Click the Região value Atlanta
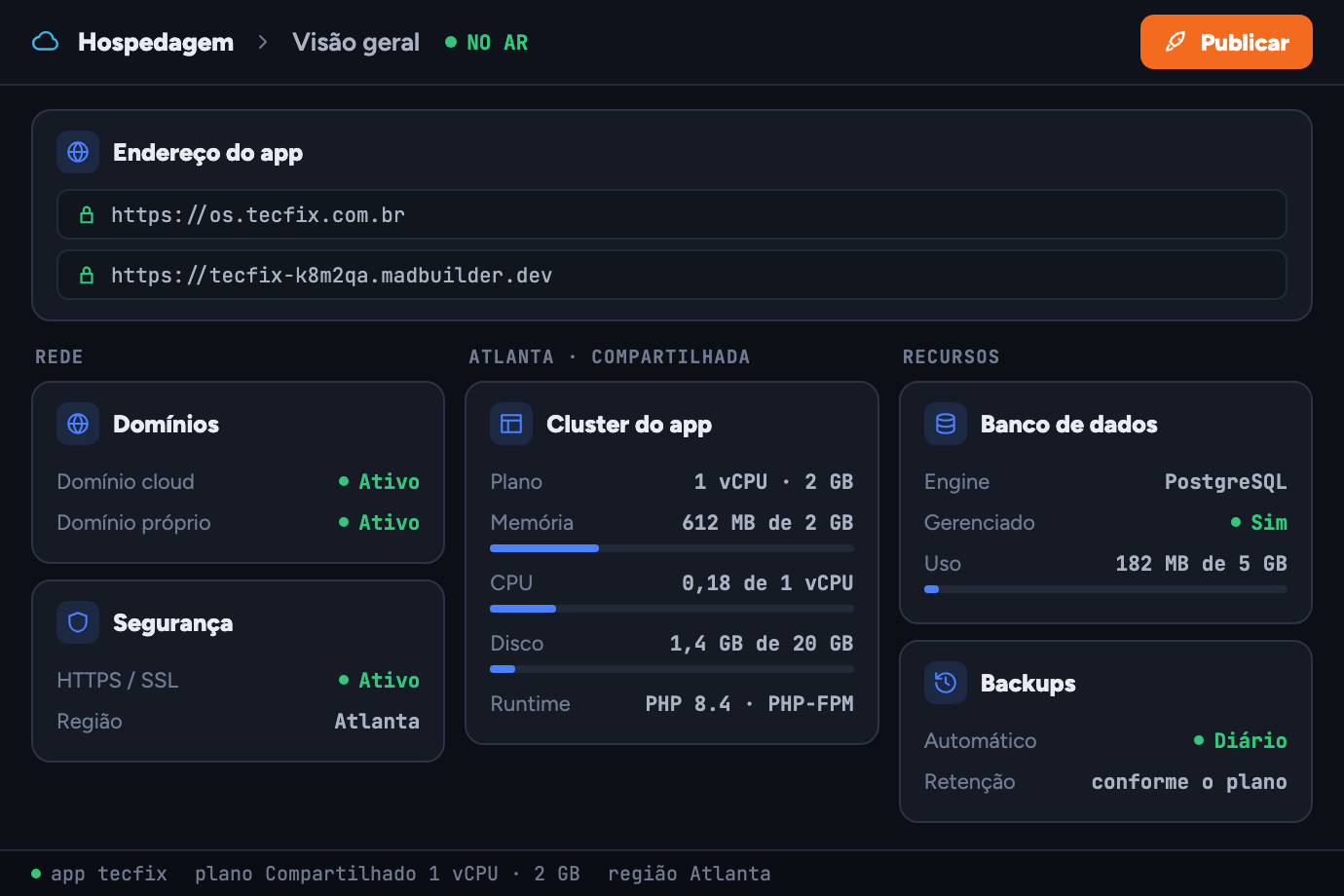 click(377, 721)
